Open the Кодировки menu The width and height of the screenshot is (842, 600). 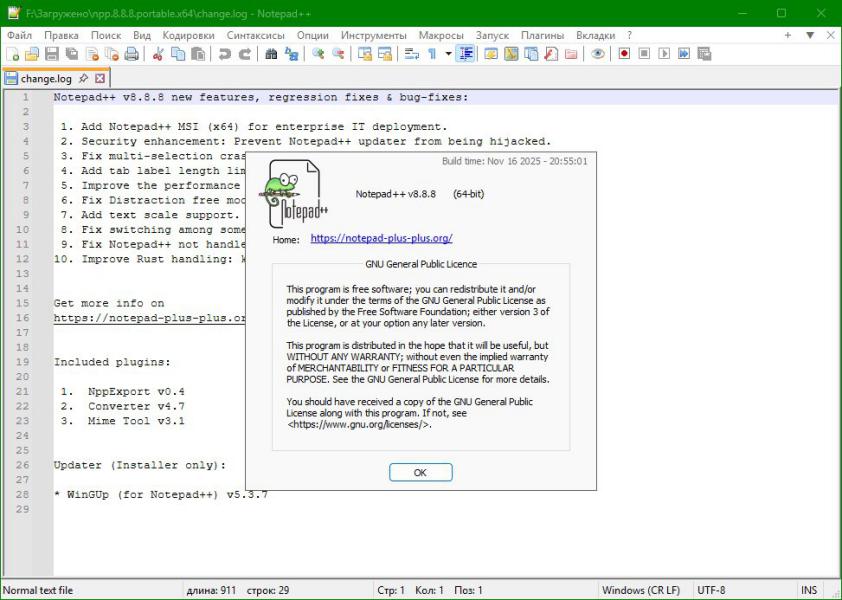point(188,35)
